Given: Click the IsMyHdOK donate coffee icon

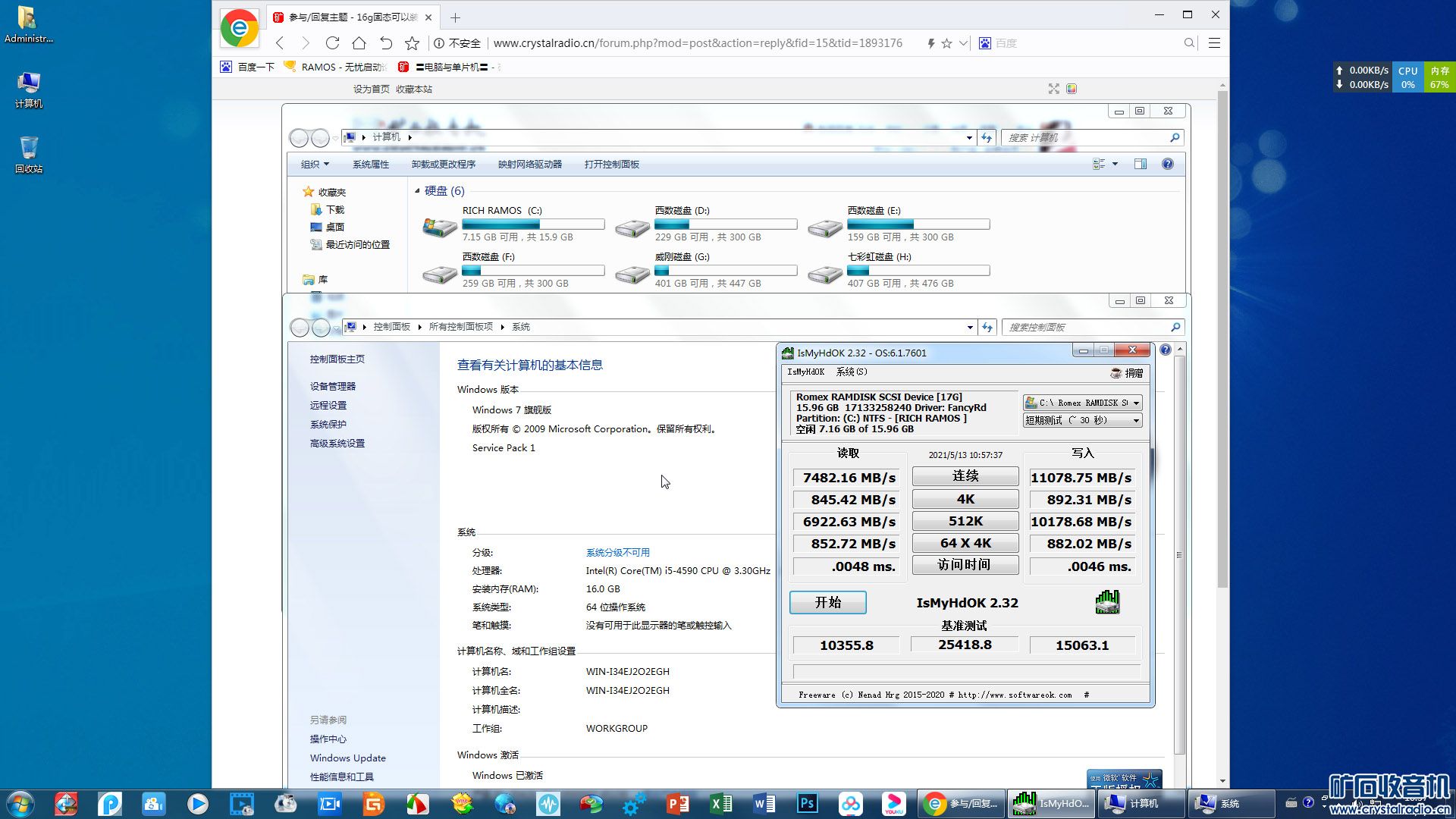Looking at the screenshot, I should tap(1116, 372).
